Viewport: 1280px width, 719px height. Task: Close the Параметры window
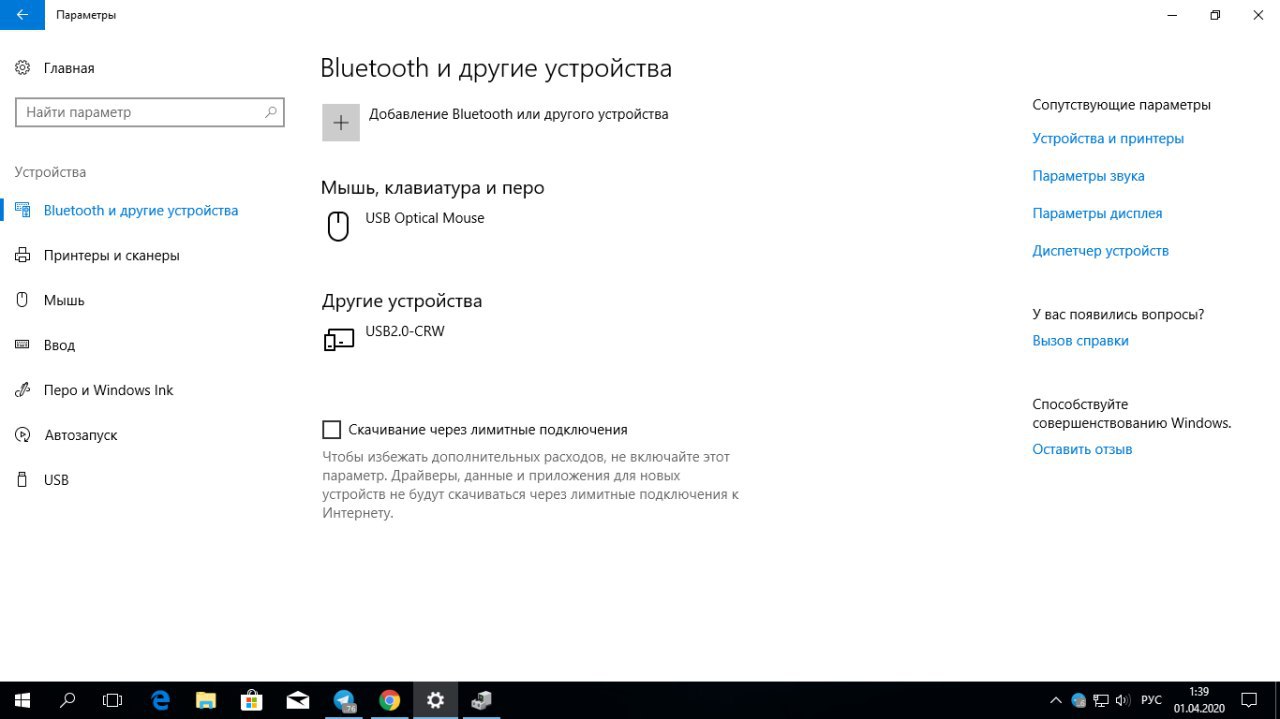[1260, 15]
